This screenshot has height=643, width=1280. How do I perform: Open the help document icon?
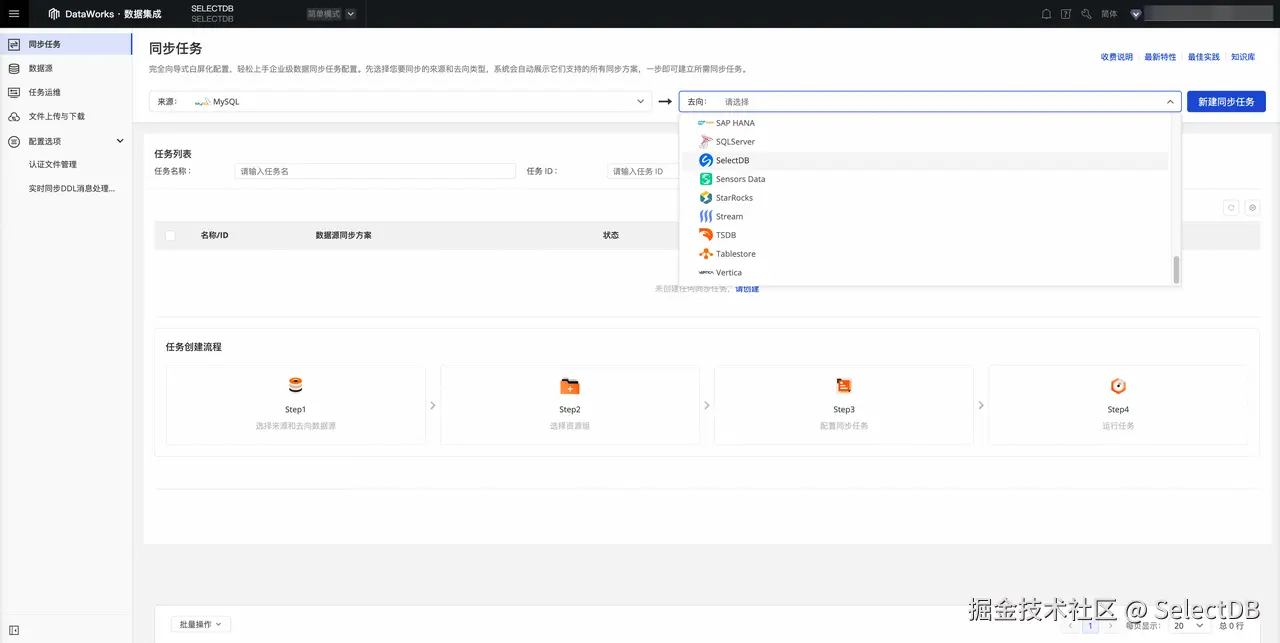click(1066, 14)
